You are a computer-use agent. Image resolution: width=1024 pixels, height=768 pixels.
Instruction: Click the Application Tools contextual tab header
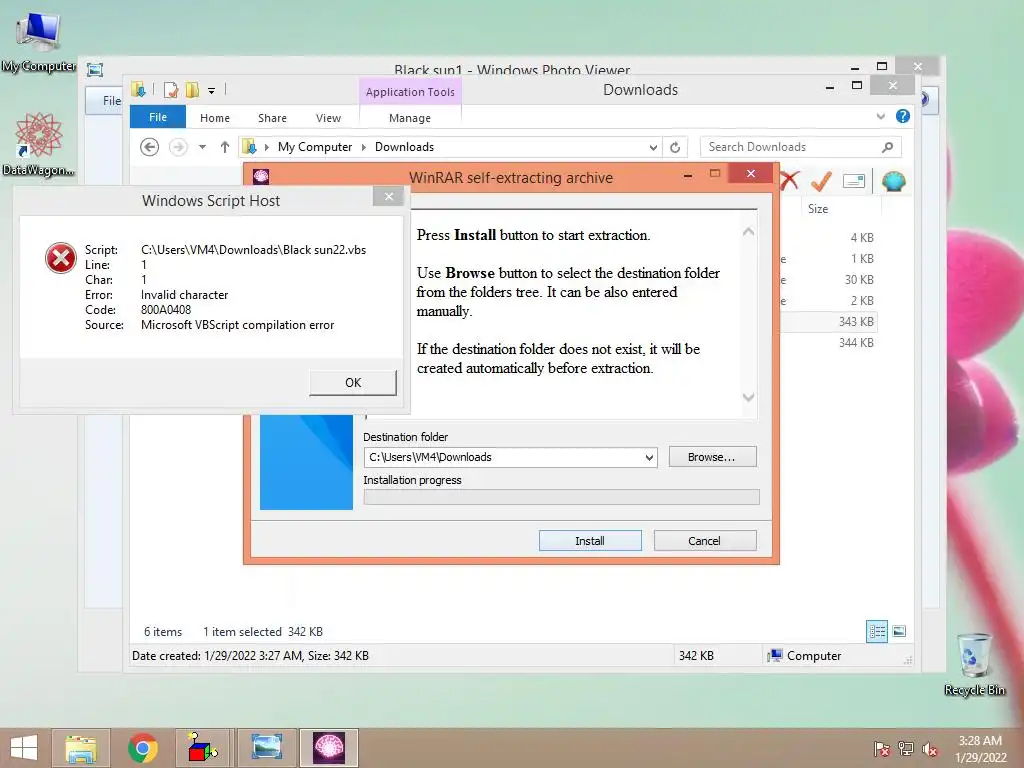tap(410, 92)
